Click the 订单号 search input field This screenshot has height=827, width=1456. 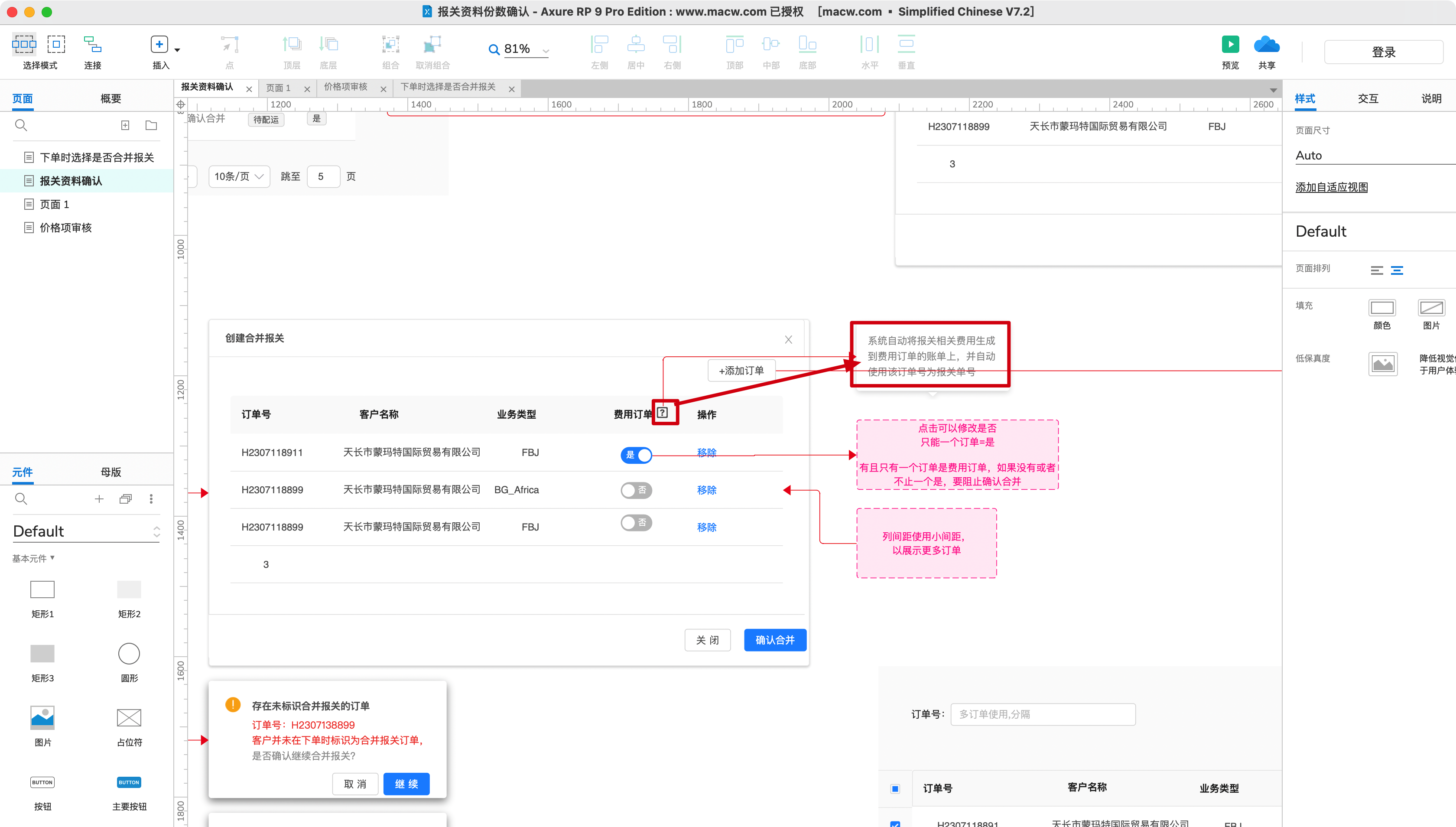click(x=1043, y=714)
